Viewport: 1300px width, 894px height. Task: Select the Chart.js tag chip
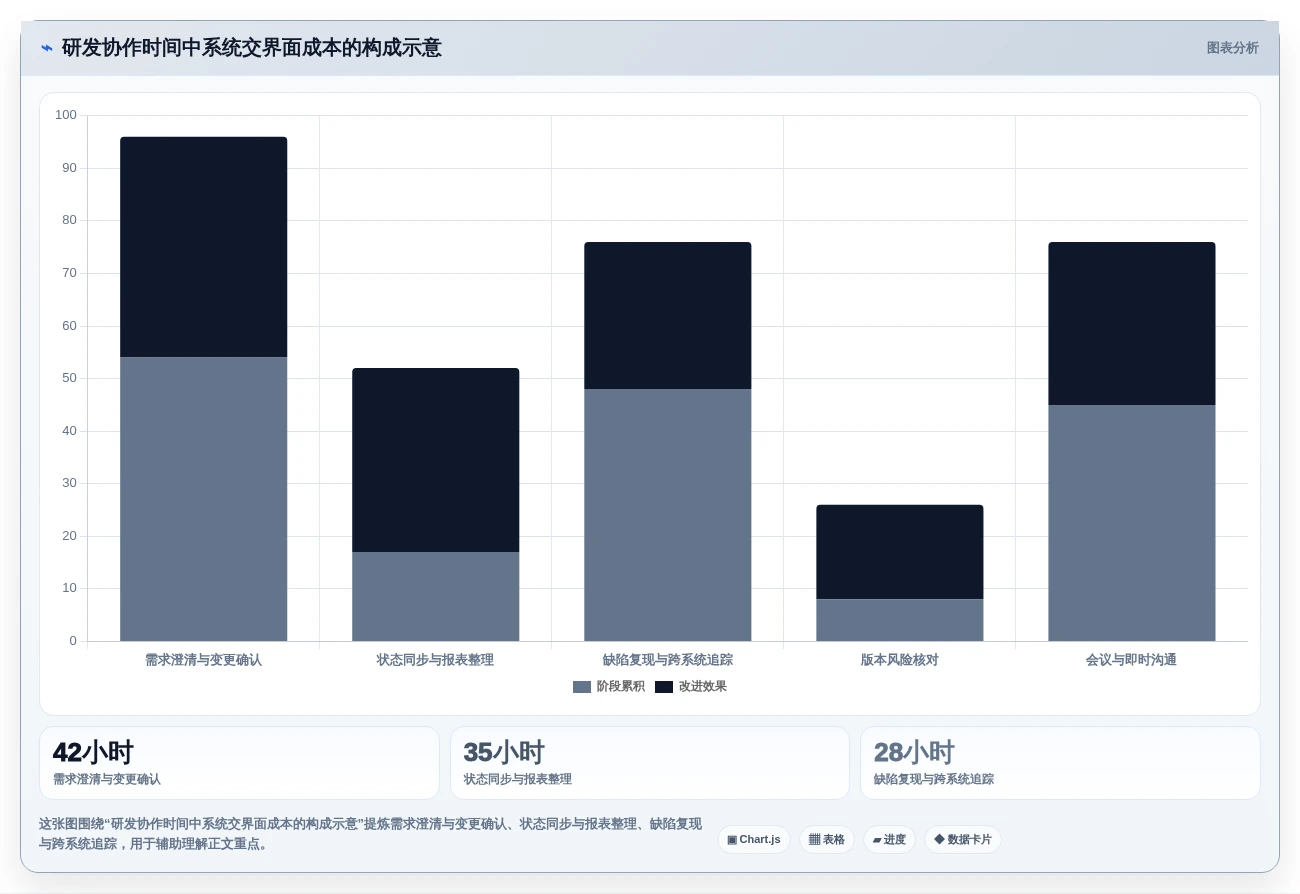point(754,840)
